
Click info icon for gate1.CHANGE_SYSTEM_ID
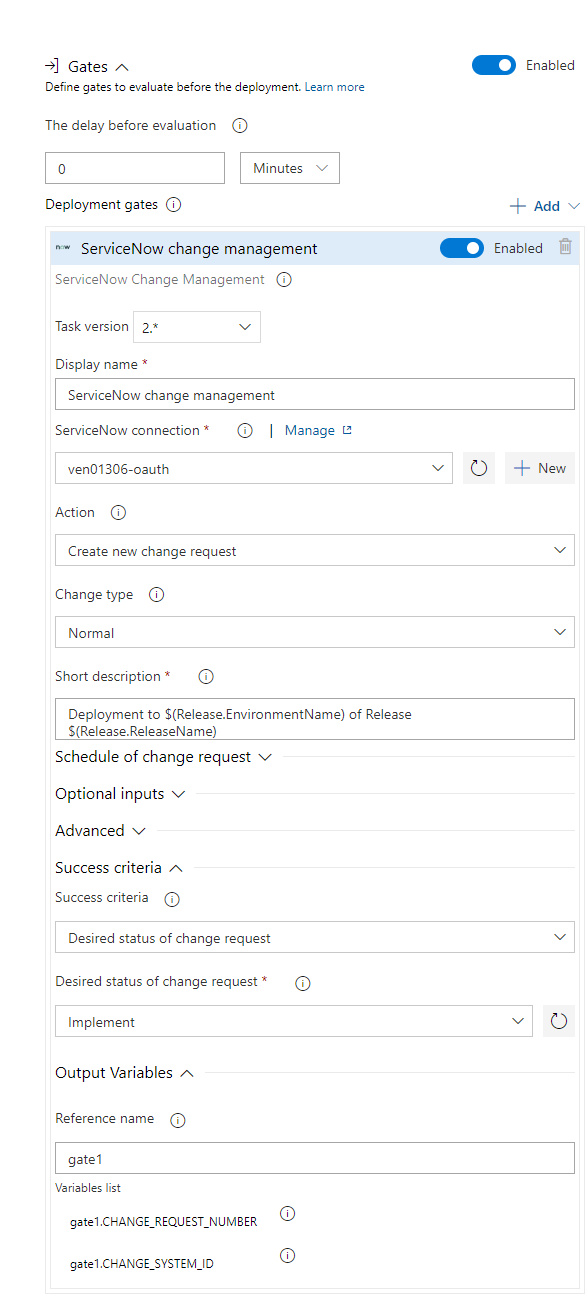(x=288, y=1256)
